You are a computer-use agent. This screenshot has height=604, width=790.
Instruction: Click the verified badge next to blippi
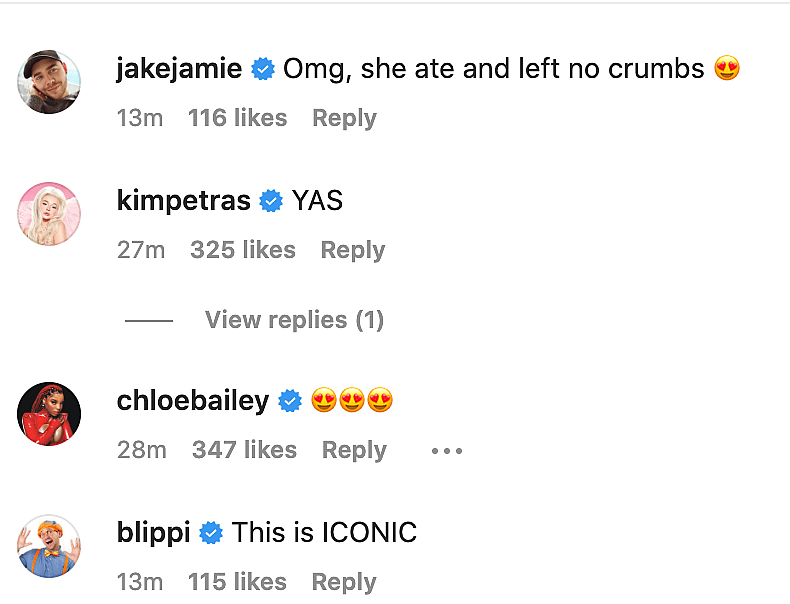(211, 533)
